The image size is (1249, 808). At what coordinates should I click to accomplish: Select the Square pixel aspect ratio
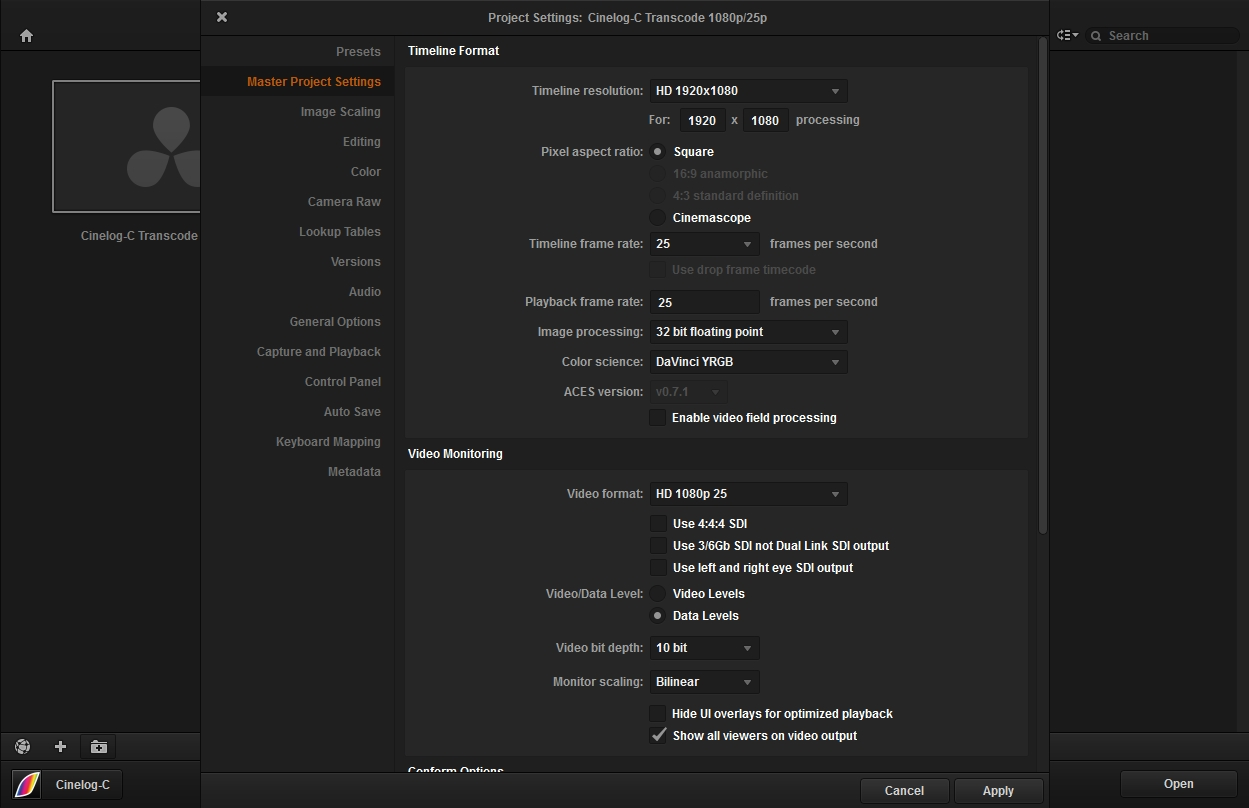pyautogui.click(x=657, y=152)
